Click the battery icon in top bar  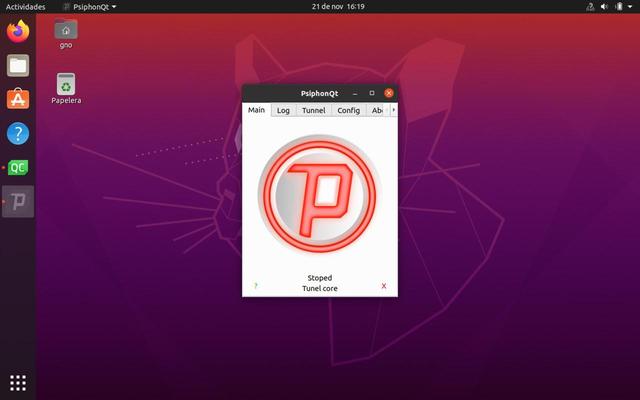[x=619, y=7]
